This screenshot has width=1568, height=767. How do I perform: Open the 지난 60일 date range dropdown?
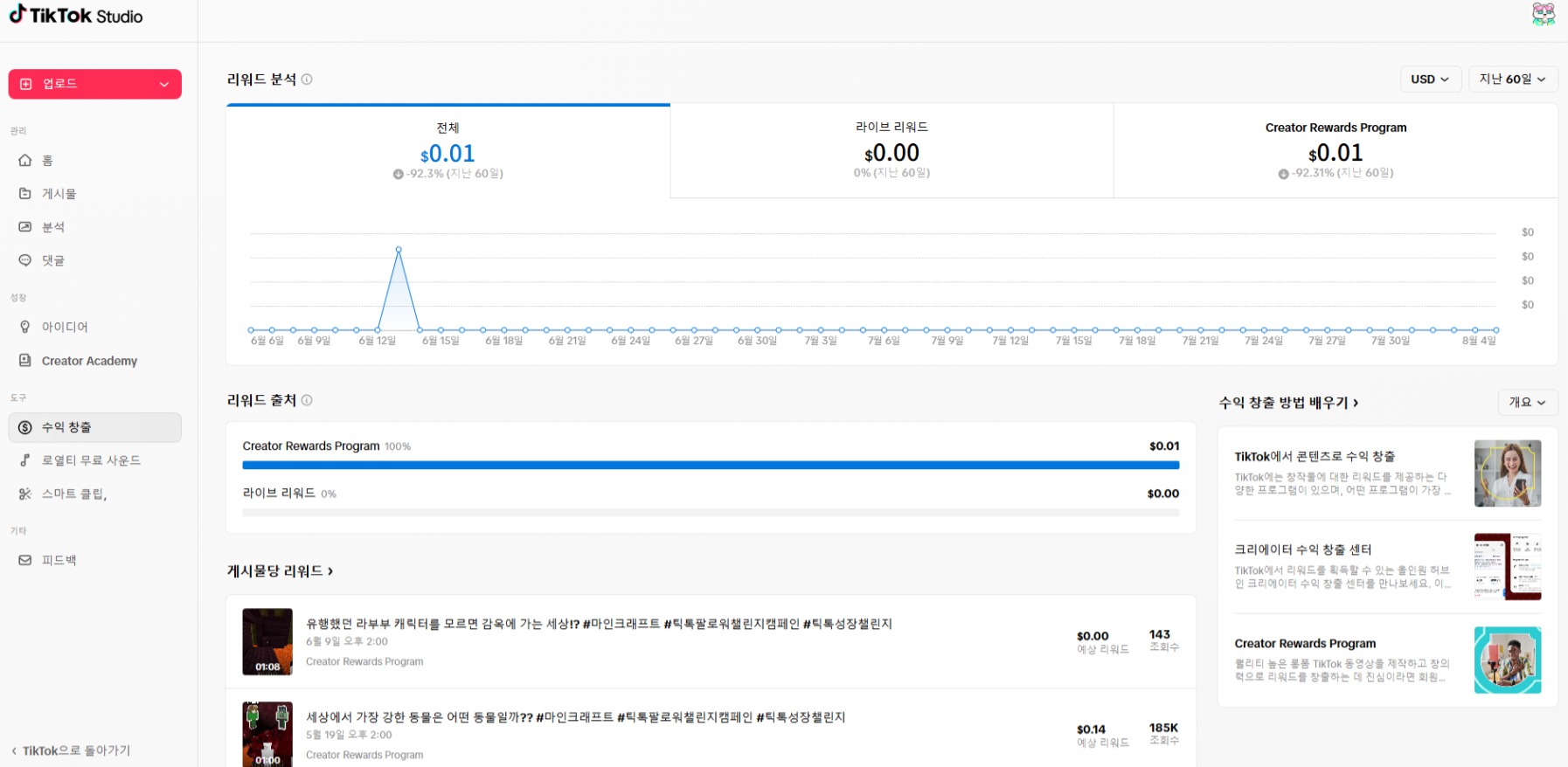(1513, 79)
